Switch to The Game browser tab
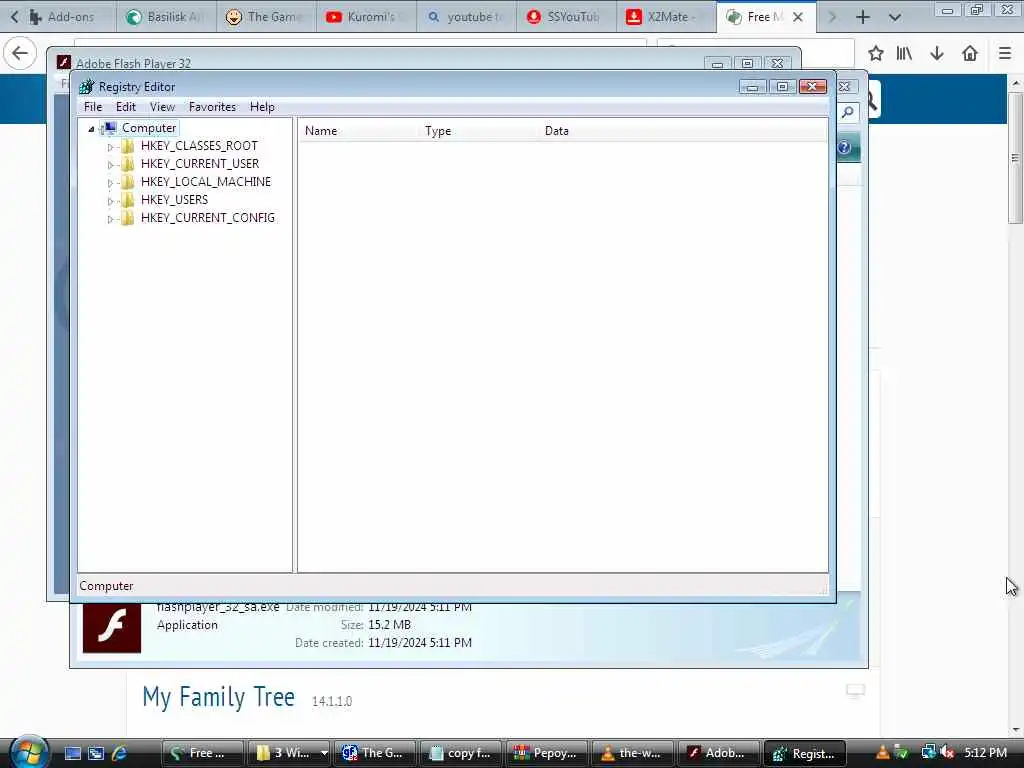 click(266, 17)
